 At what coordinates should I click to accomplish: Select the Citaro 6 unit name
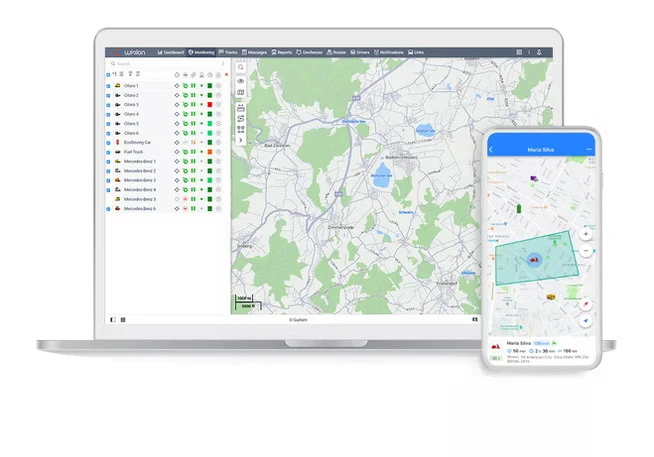131,133
